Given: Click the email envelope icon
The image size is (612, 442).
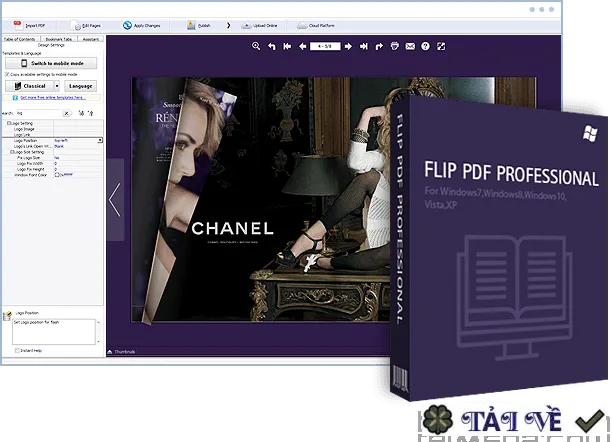Looking at the screenshot, I should pyautogui.click(x=410, y=46).
